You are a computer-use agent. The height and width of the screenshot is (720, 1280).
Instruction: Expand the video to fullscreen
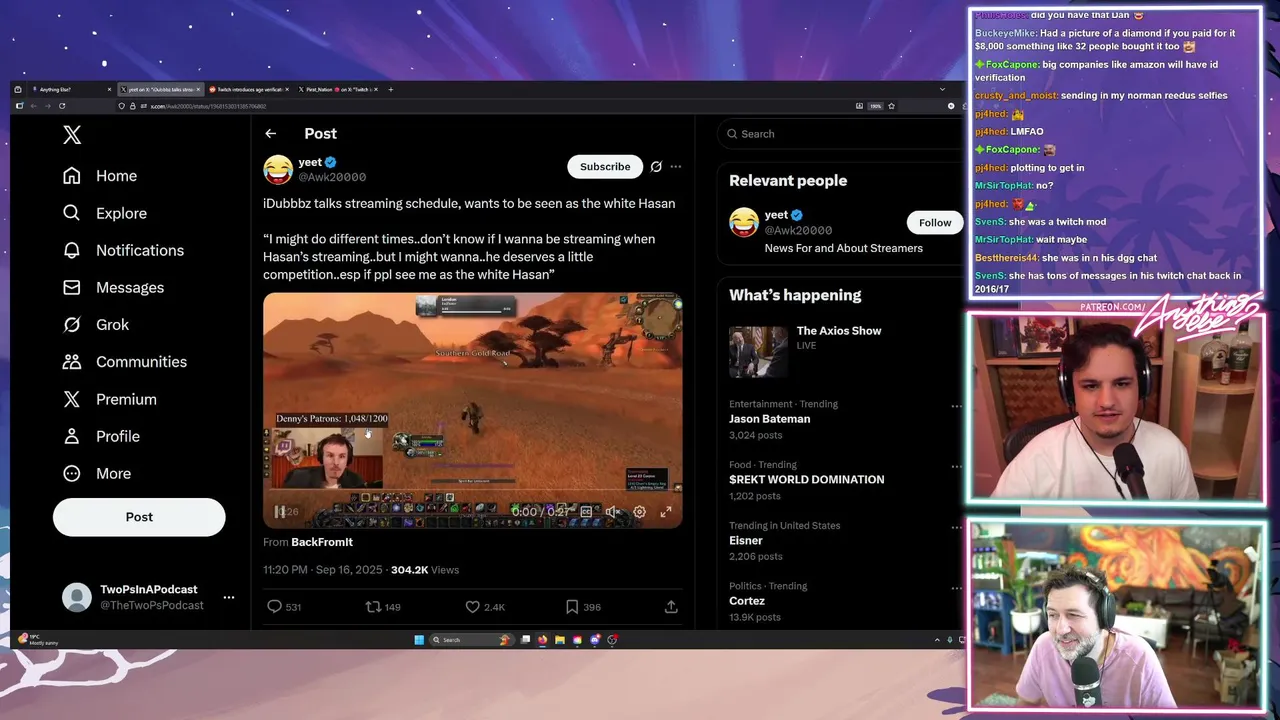pyautogui.click(x=666, y=512)
